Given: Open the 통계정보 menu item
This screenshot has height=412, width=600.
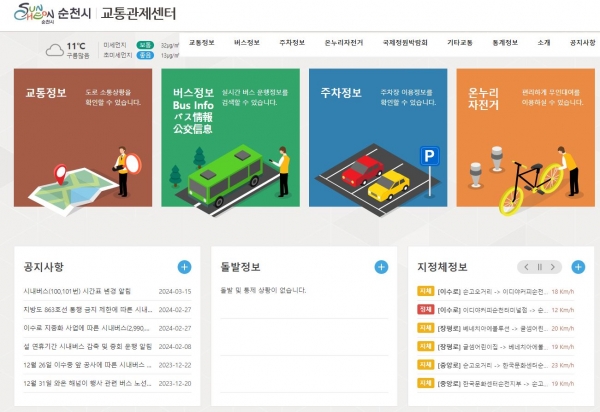Looking at the screenshot, I should [505, 42].
